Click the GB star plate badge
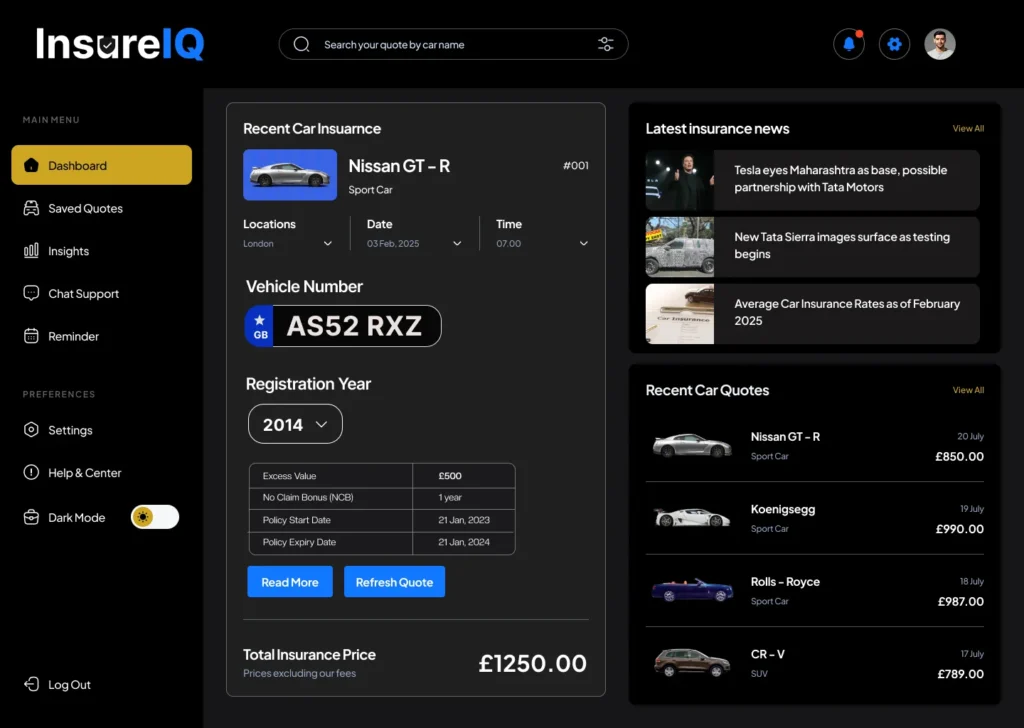The height and width of the screenshot is (728, 1024). pos(259,326)
